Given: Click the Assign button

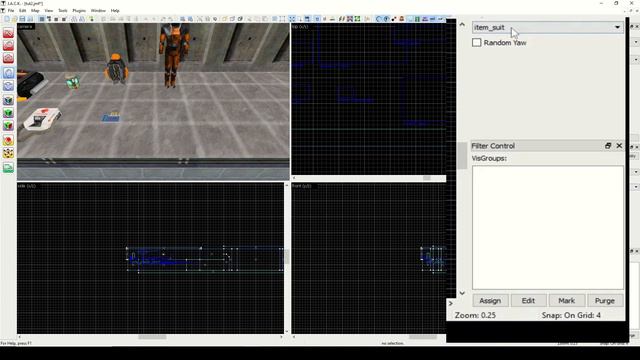Looking at the screenshot, I should 490,301.
